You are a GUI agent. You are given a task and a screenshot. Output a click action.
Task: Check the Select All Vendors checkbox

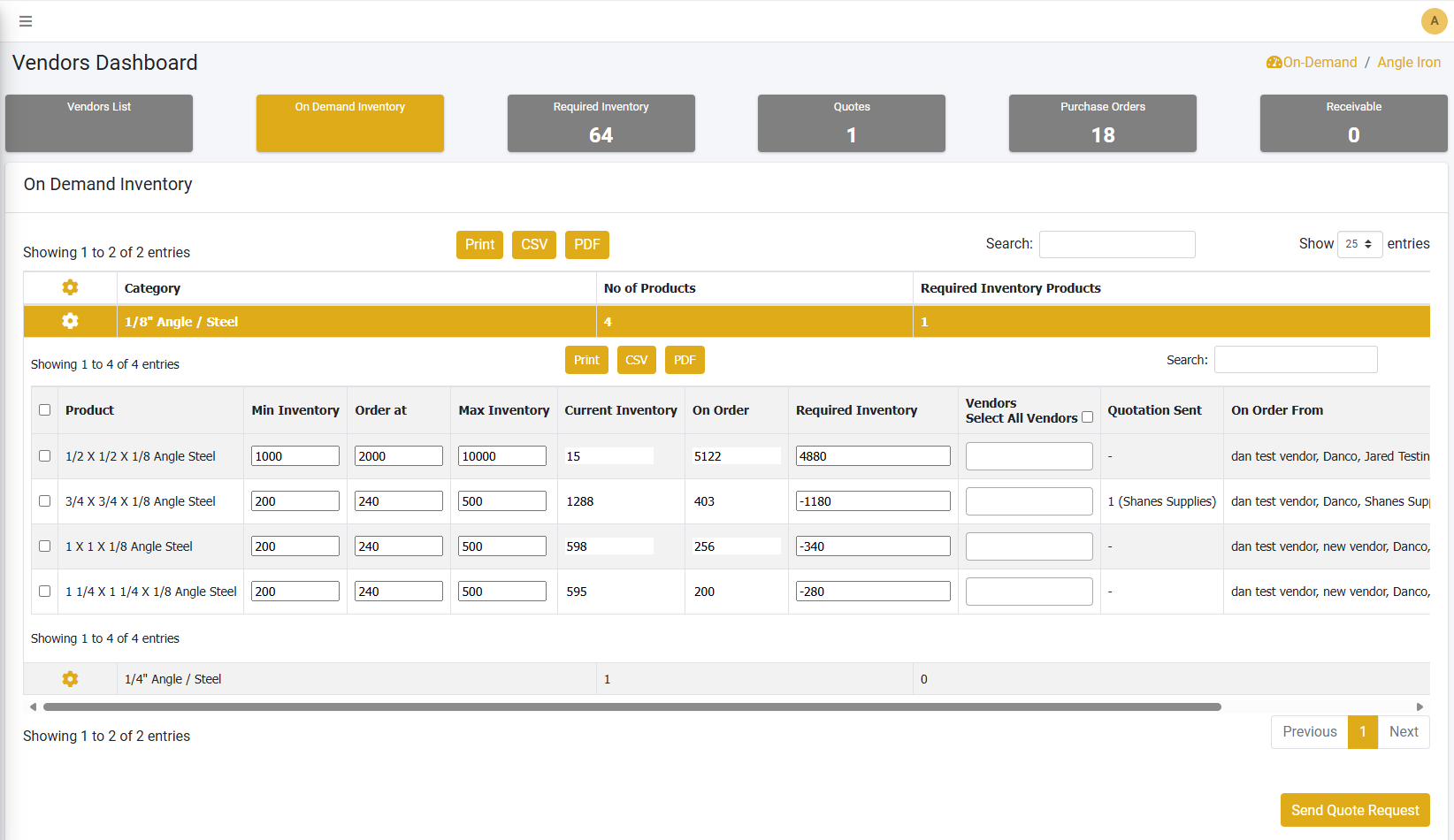1087,417
